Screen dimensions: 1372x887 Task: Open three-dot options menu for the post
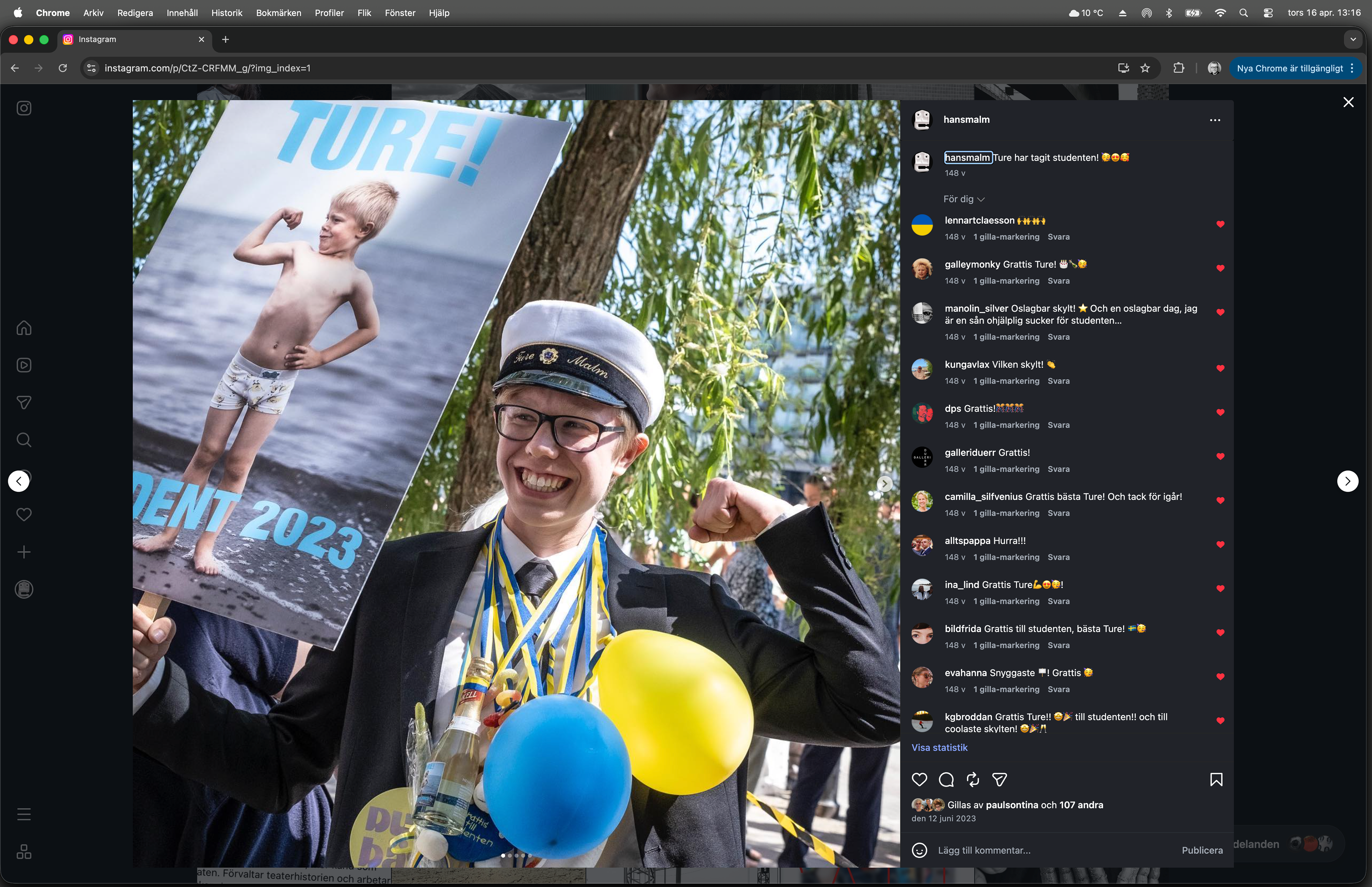click(1215, 120)
